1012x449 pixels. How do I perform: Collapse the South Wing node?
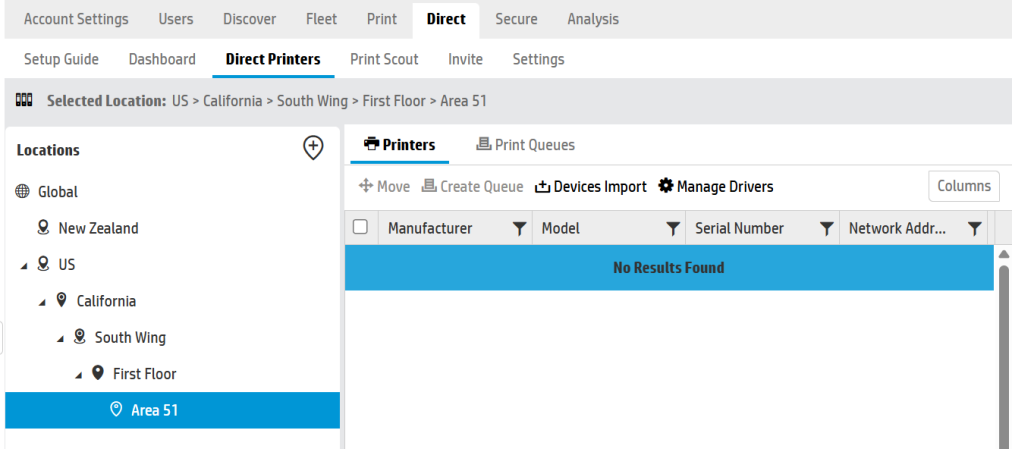(x=60, y=338)
